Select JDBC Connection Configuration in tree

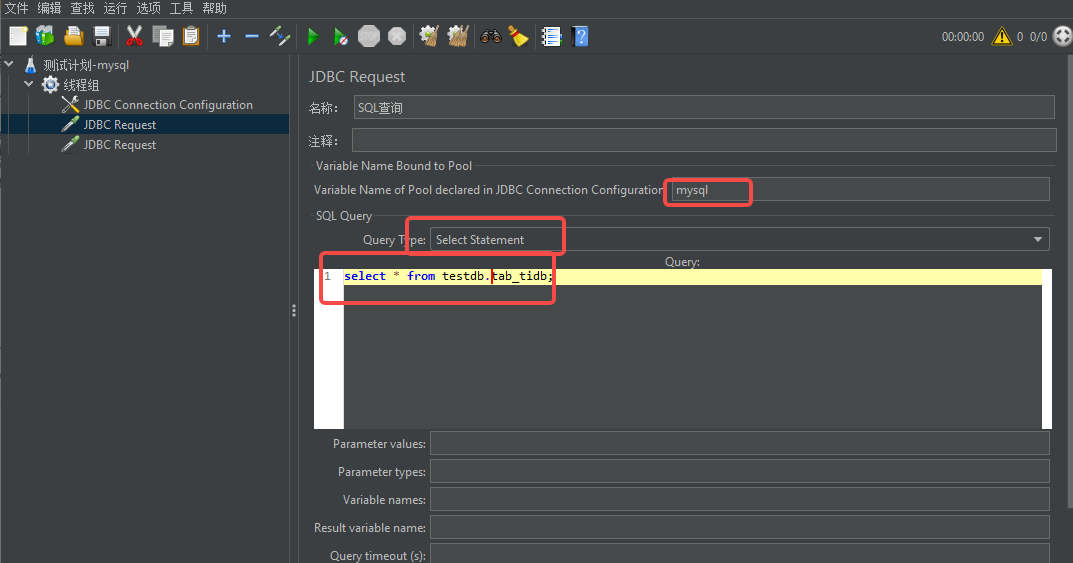point(168,105)
